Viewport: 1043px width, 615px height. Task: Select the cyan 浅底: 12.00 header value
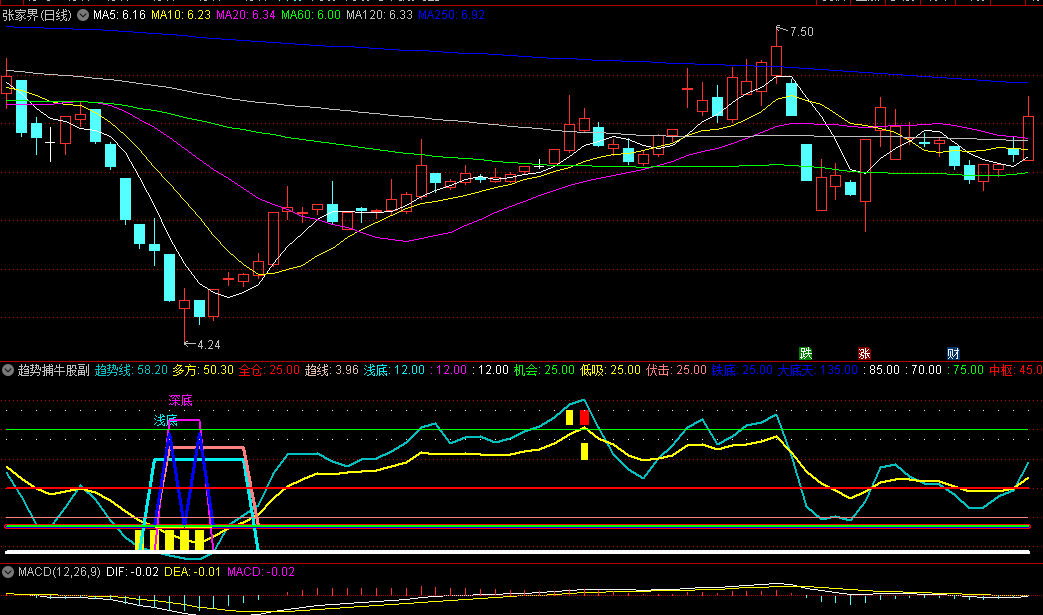coord(394,370)
